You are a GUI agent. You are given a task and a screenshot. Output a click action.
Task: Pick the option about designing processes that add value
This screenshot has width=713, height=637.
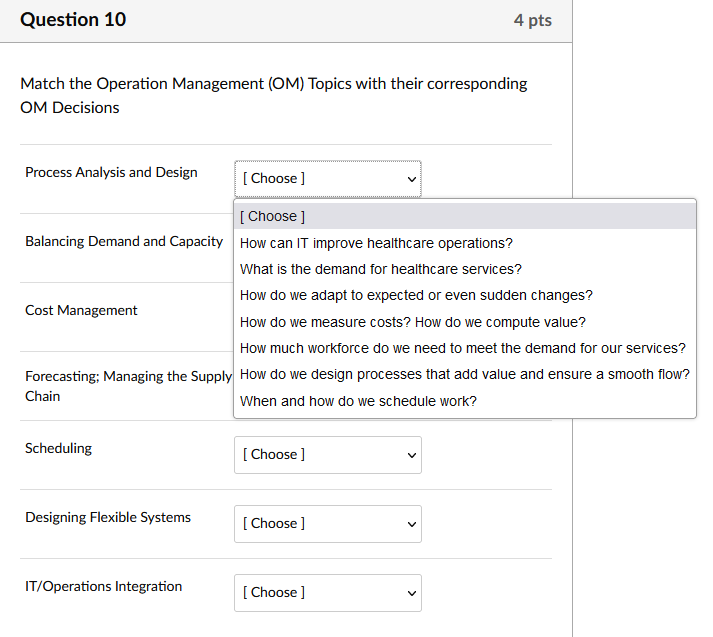click(x=465, y=374)
